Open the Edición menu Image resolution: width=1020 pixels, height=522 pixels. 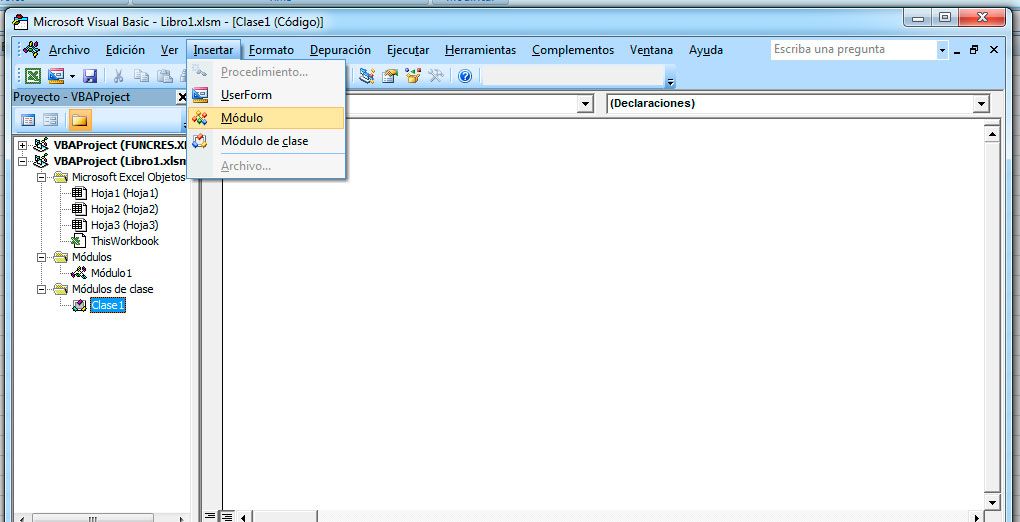point(125,50)
